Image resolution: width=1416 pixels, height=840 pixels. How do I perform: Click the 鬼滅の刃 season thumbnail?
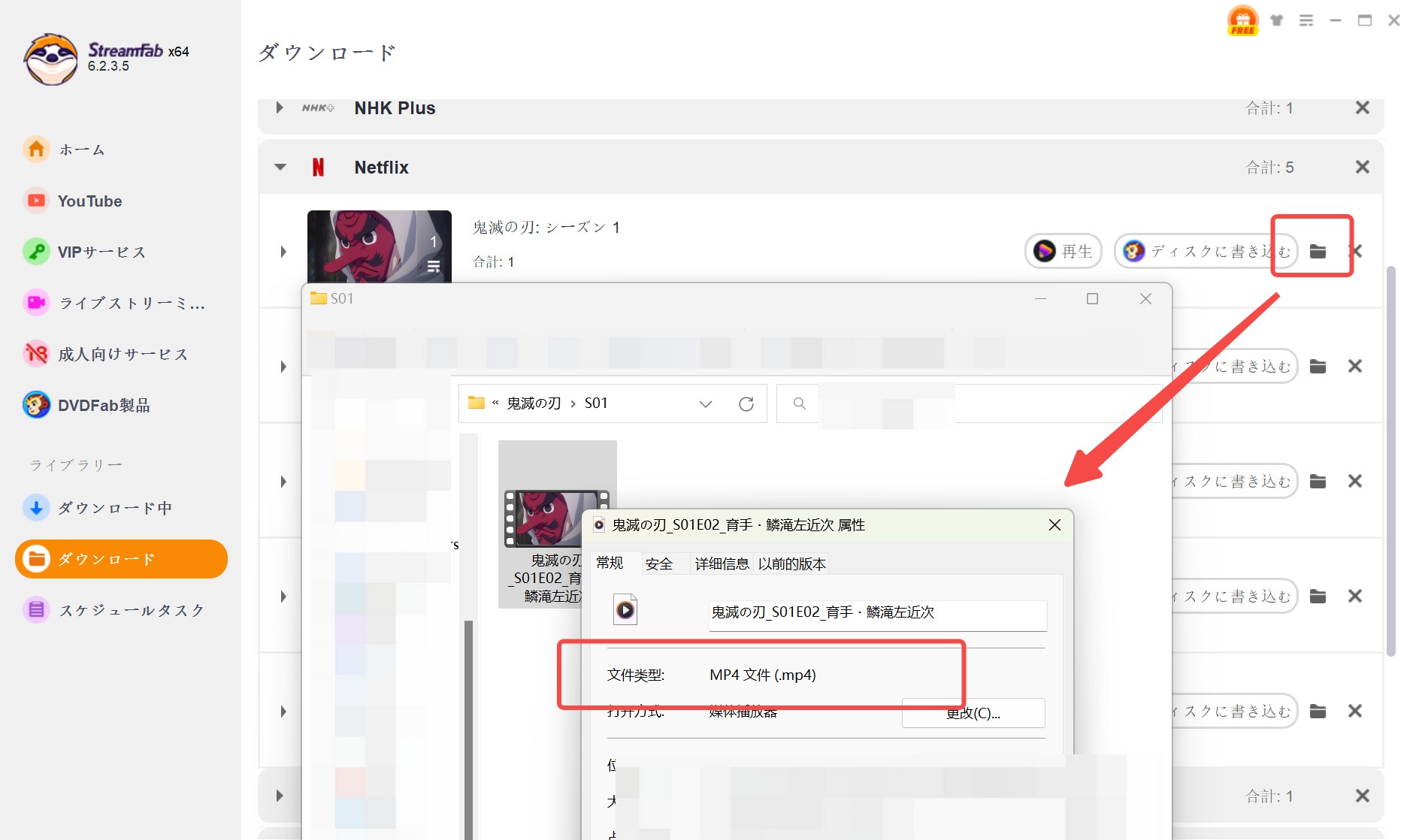pyautogui.click(x=379, y=246)
